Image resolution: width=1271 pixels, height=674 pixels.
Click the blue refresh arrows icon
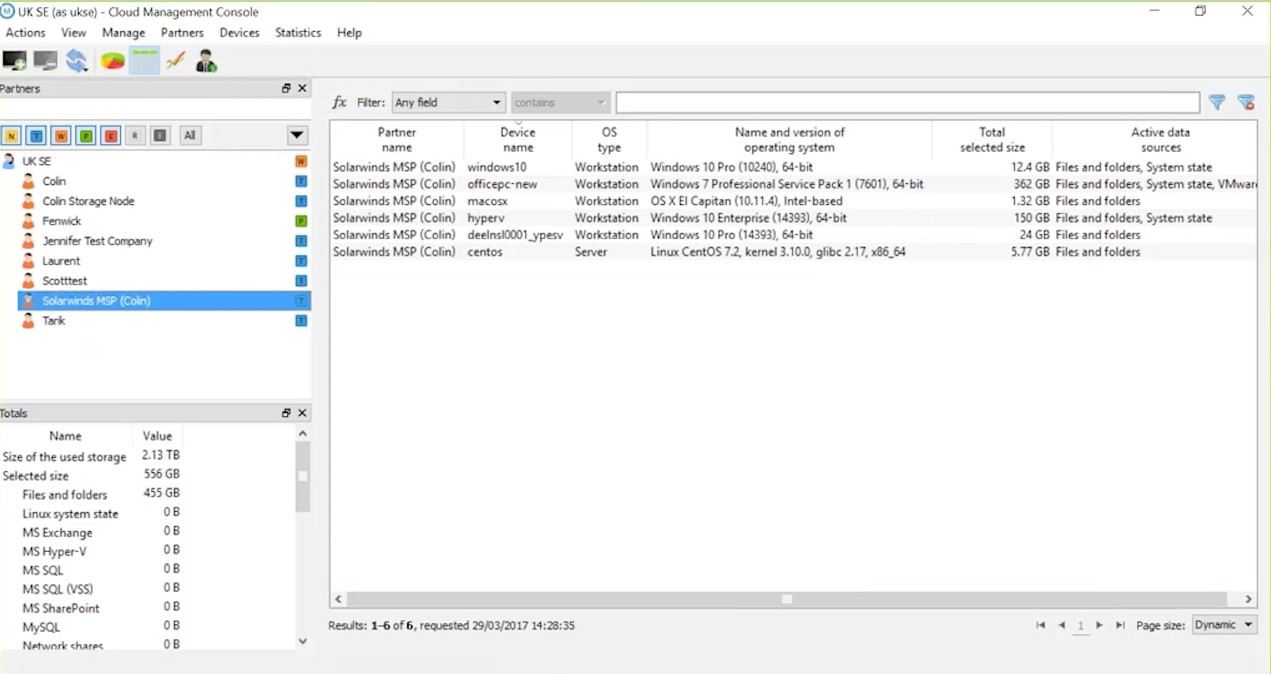(x=77, y=61)
